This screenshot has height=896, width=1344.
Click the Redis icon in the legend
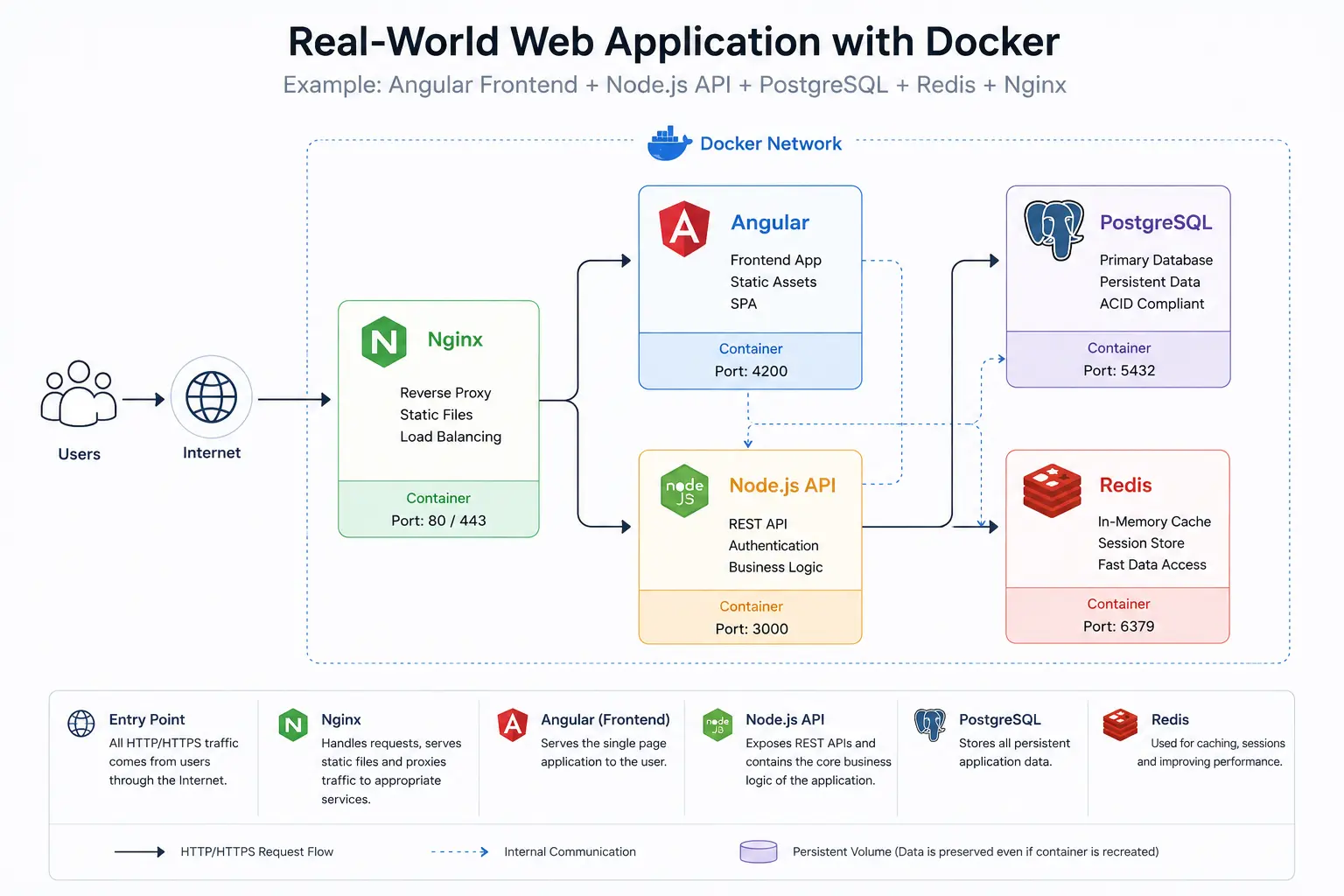[1120, 724]
